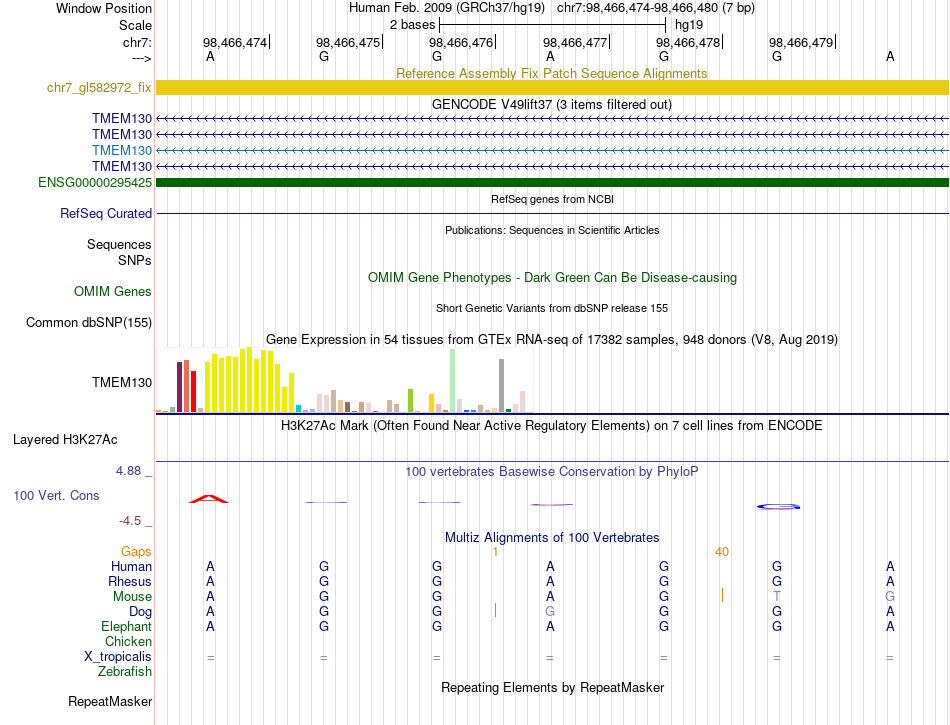Viewport: 950px width, 725px height.
Task: Click the RepeatMasker track label
Action: (110, 701)
